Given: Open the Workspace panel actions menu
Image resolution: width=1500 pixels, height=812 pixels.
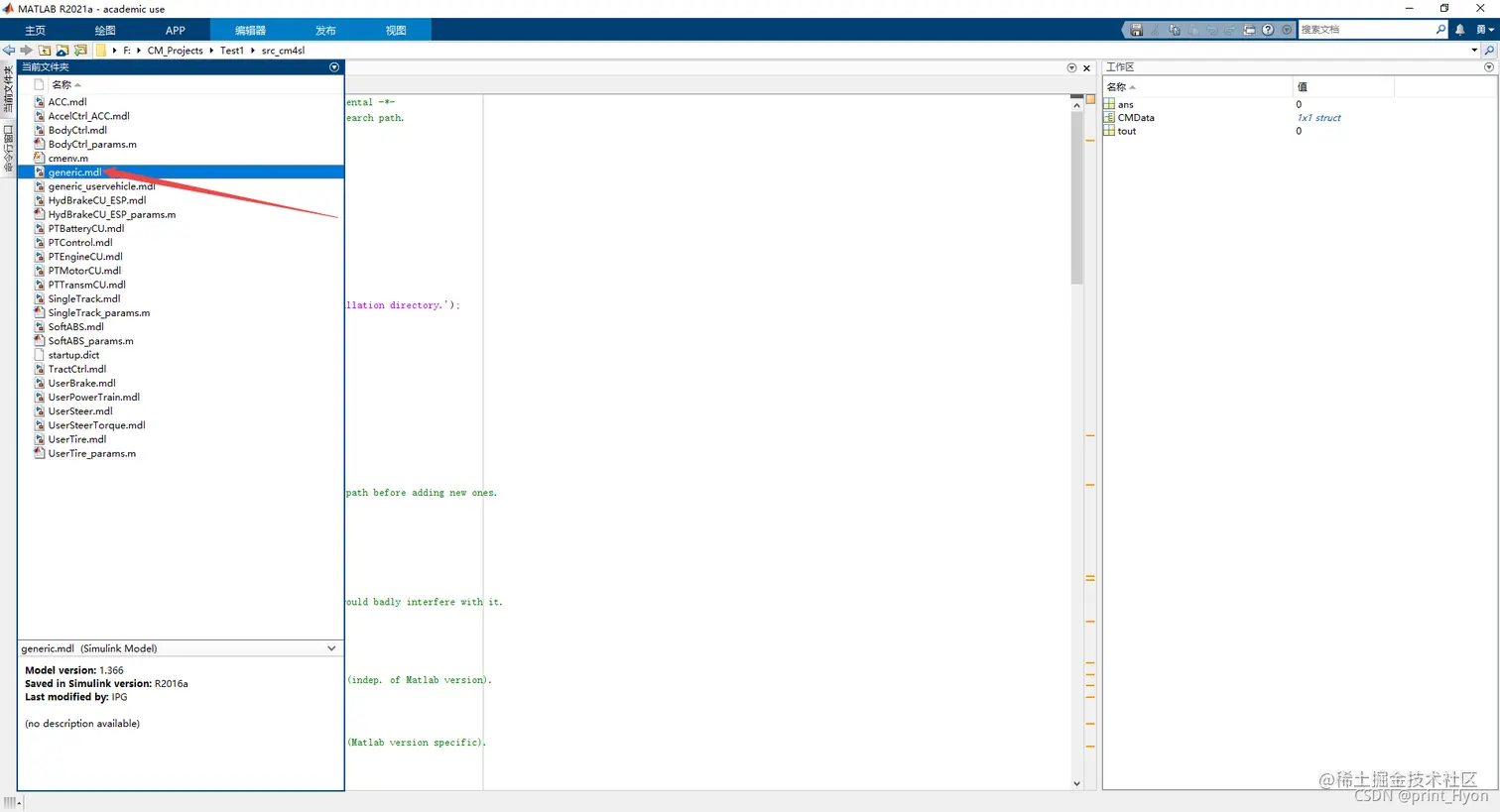Looking at the screenshot, I should click(x=1488, y=67).
